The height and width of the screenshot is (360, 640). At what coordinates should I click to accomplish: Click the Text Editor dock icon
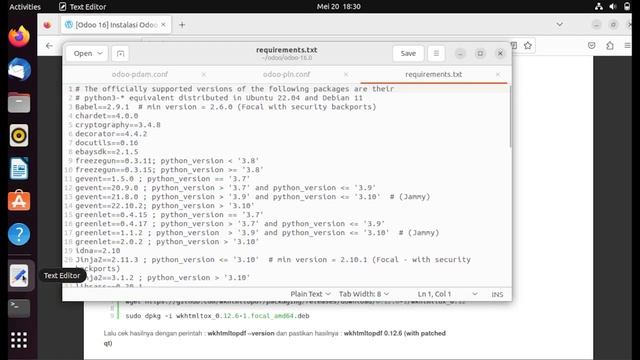[x=19, y=276]
